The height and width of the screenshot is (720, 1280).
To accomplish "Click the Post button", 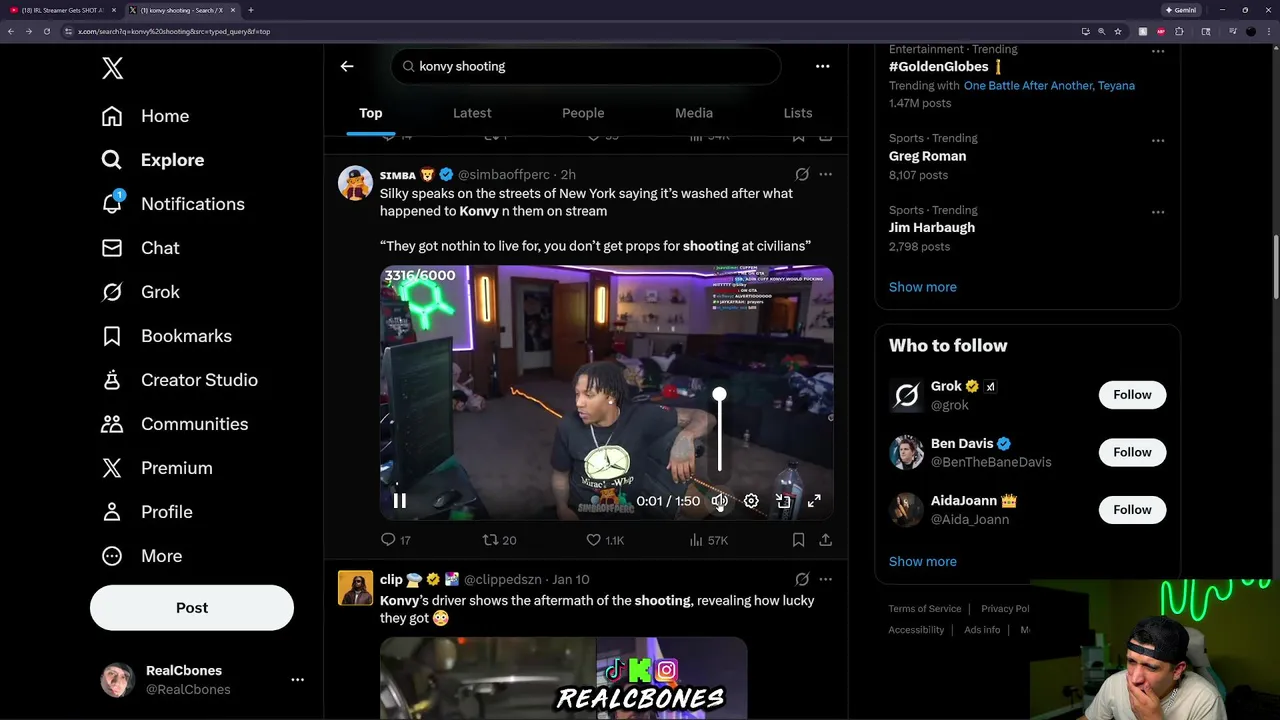I will 192,608.
